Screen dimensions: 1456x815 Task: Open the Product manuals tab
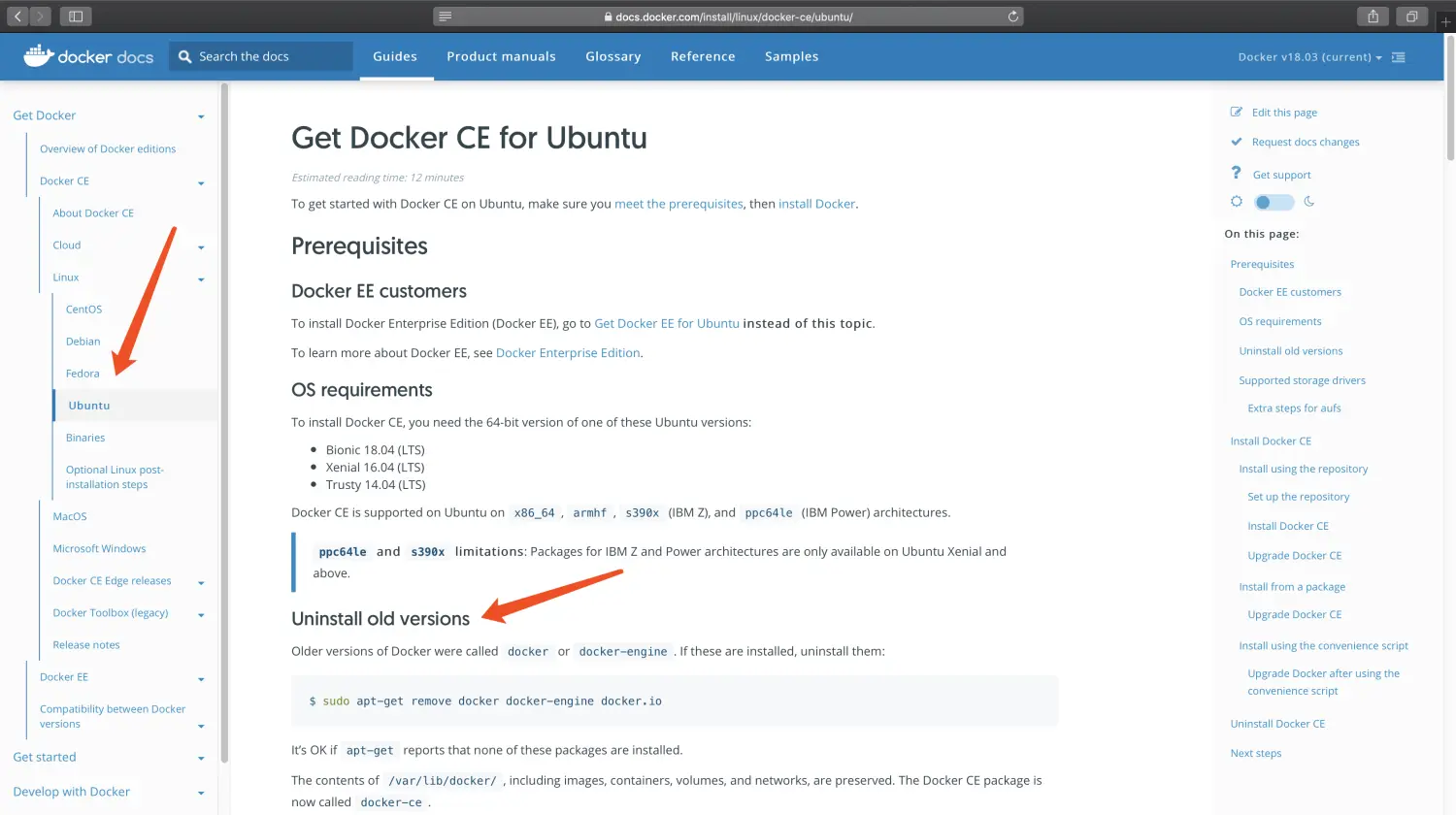501,56
